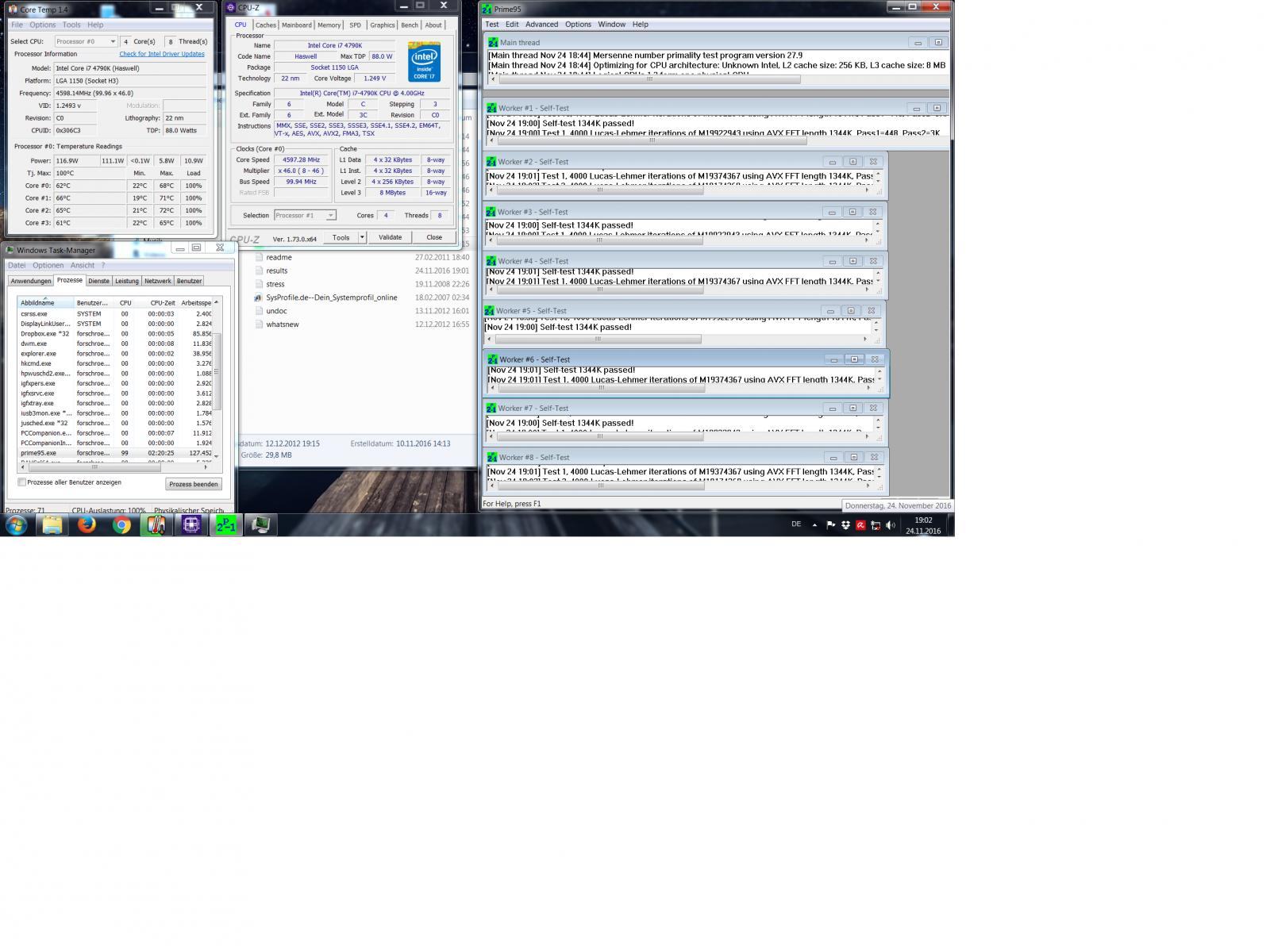This screenshot has height=952, width=1270.
Task: Open the Test menu in Prime95
Action: [x=492, y=25]
